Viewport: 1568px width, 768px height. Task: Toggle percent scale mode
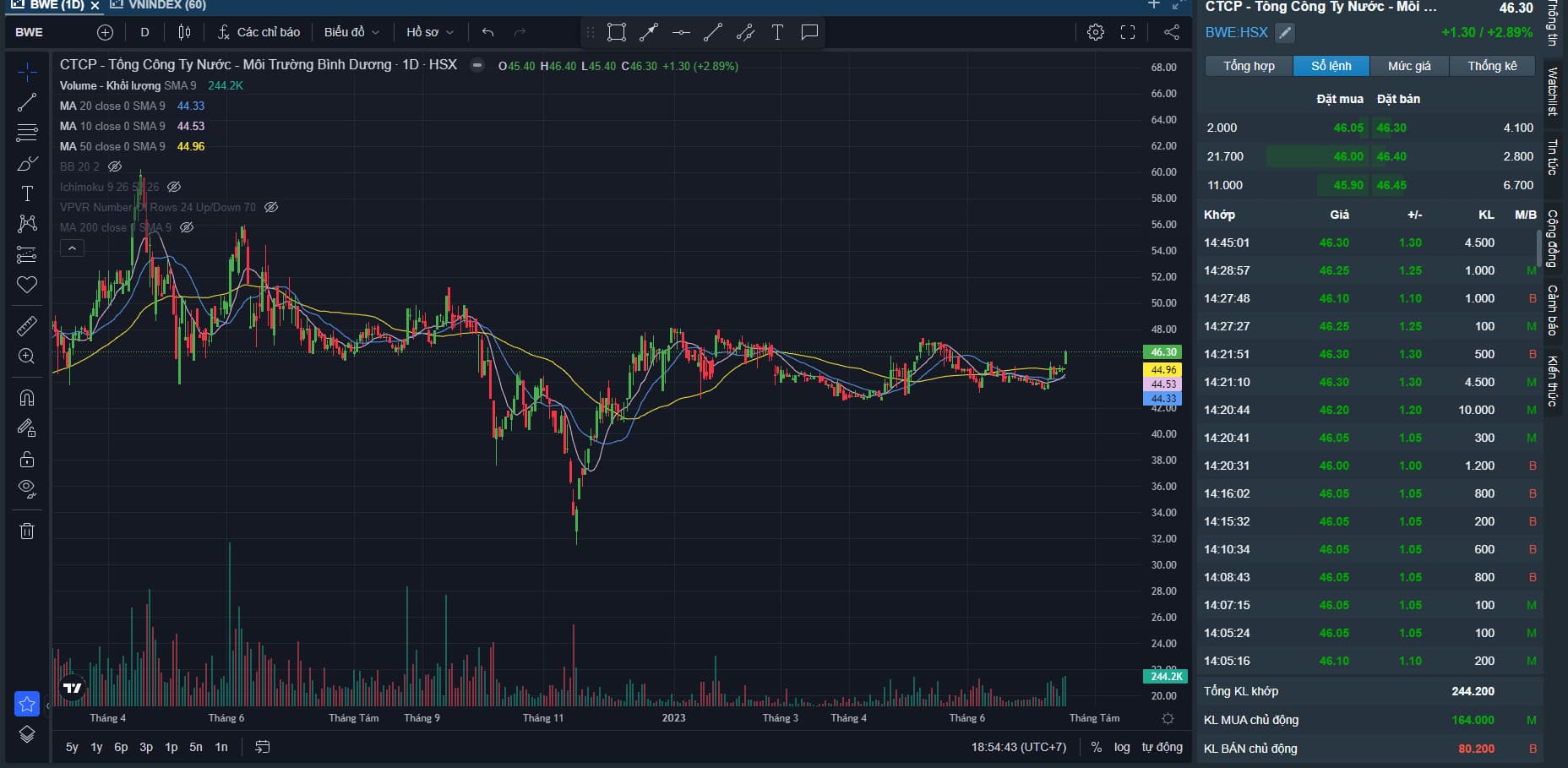1097,747
